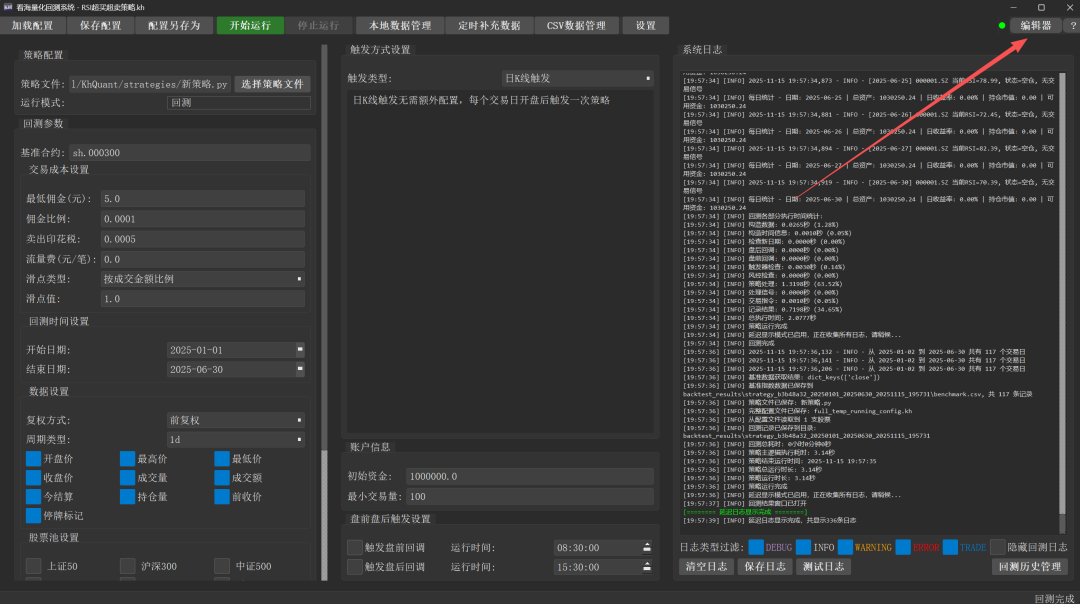Toggle the 前收价 checkbox
The width and height of the screenshot is (1080, 604).
[x=222, y=497]
